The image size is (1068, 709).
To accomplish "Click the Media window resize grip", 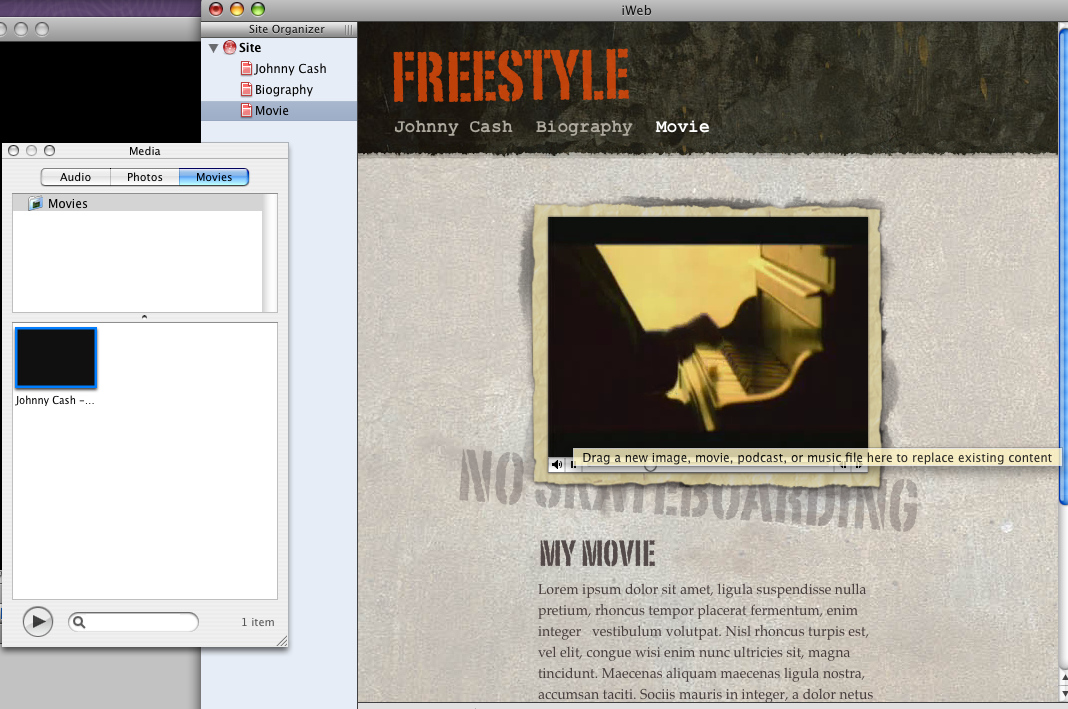I will coord(282,642).
